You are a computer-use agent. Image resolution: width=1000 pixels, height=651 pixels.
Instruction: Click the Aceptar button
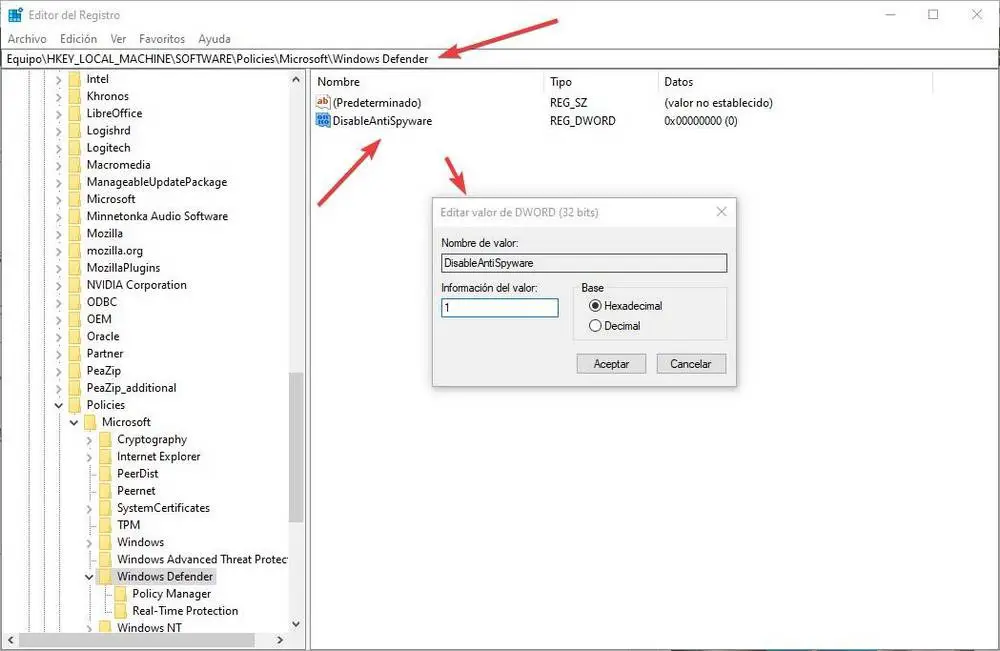pos(611,363)
